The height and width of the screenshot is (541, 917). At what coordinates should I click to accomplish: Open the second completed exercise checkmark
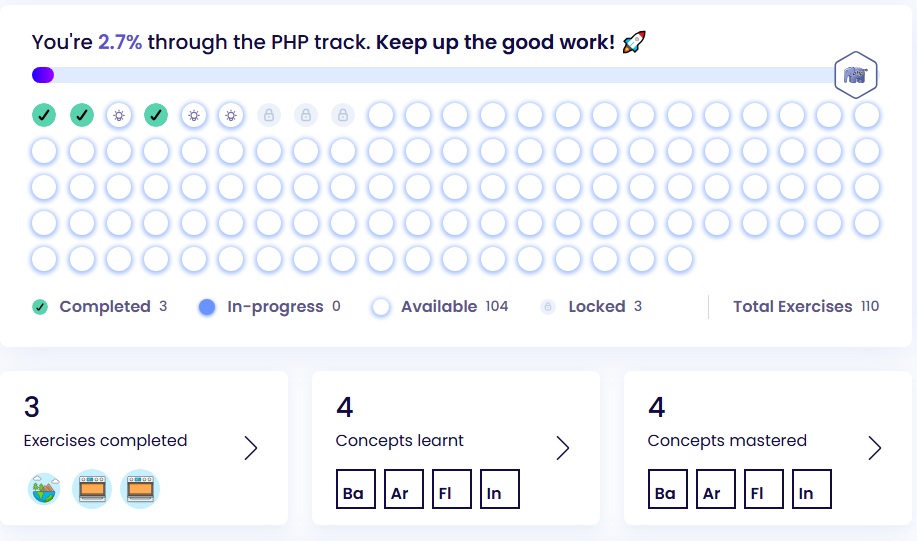tap(81, 115)
